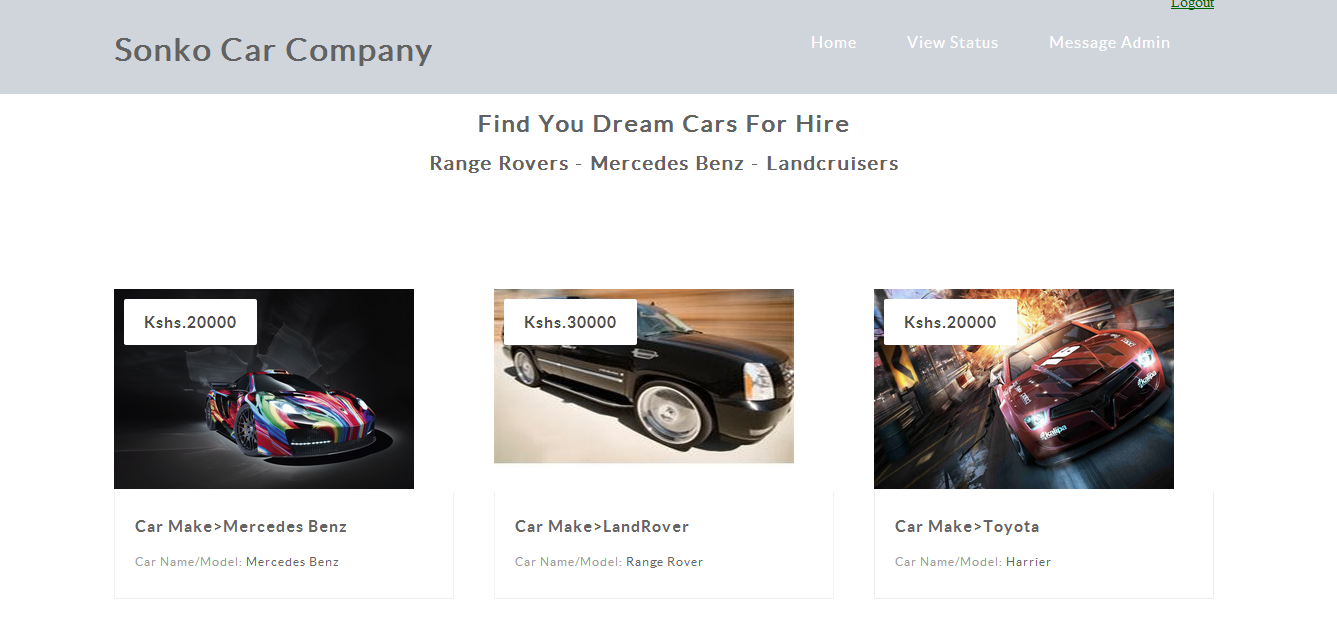This screenshot has height=624, width=1337.
Task: Open the Home menu item
Action: coord(833,42)
